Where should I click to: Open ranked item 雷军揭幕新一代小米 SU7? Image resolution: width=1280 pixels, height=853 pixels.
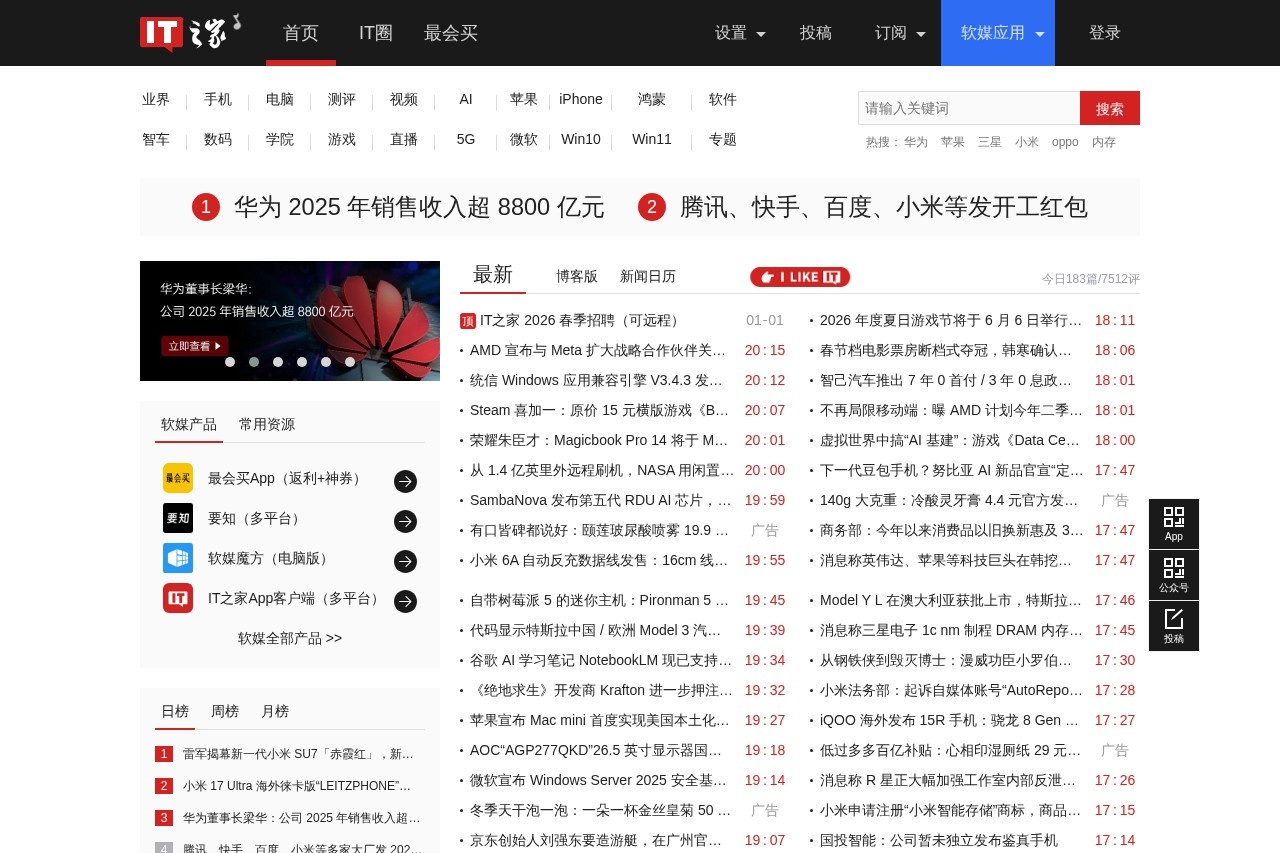(x=299, y=754)
